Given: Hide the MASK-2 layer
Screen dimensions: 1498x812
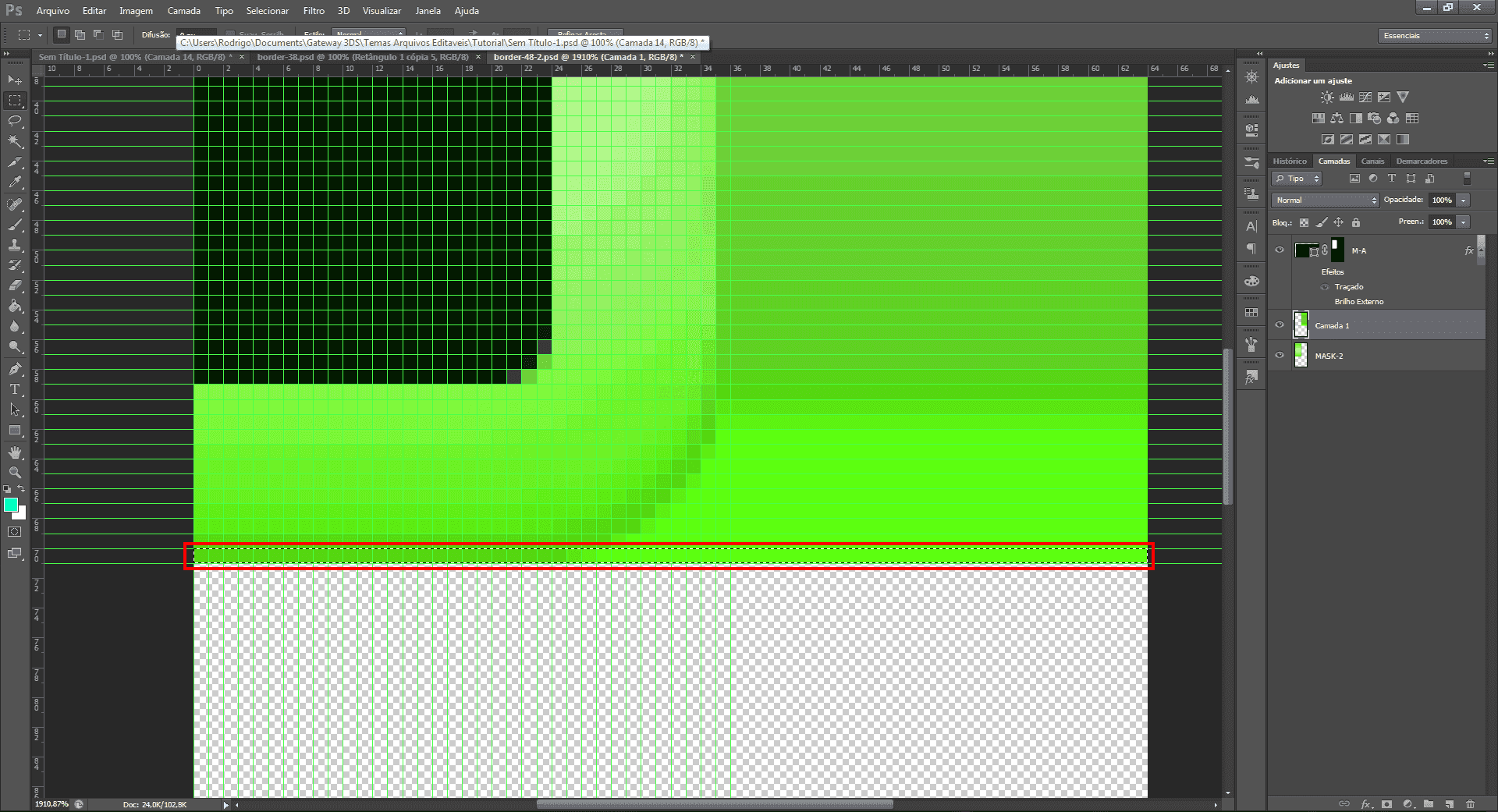Looking at the screenshot, I should (x=1280, y=355).
